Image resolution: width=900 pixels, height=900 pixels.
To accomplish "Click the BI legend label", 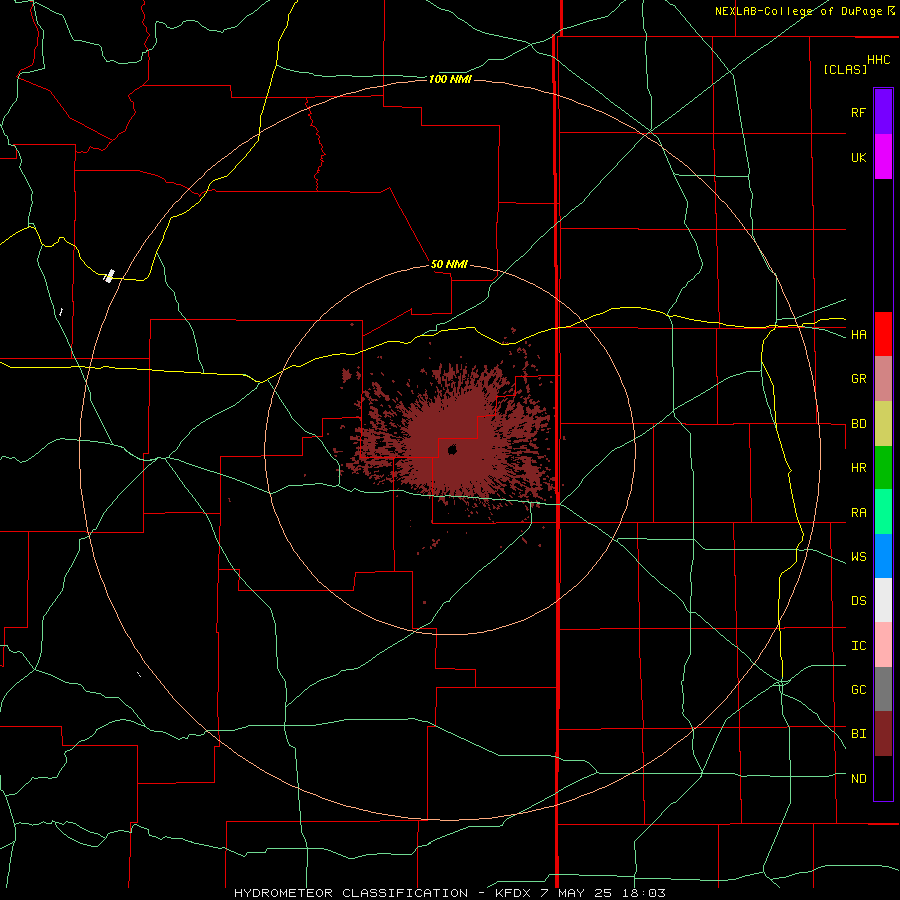I will [x=858, y=734].
